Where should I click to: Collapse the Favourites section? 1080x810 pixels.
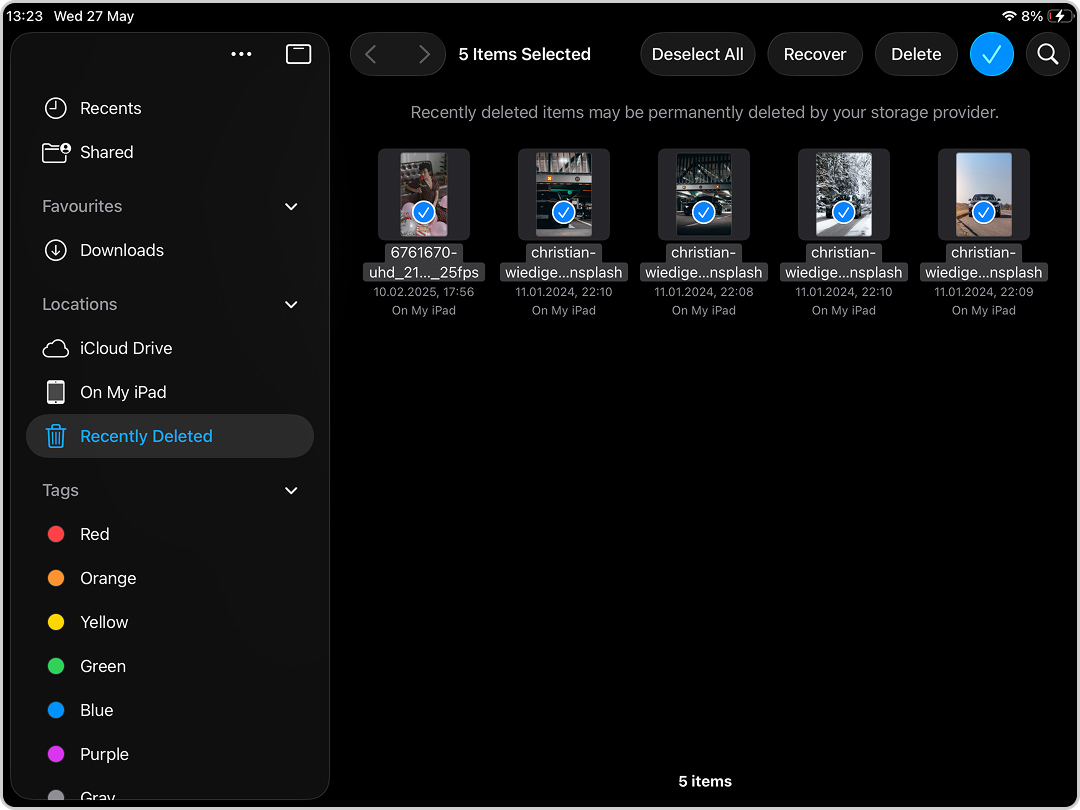pyautogui.click(x=291, y=207)
